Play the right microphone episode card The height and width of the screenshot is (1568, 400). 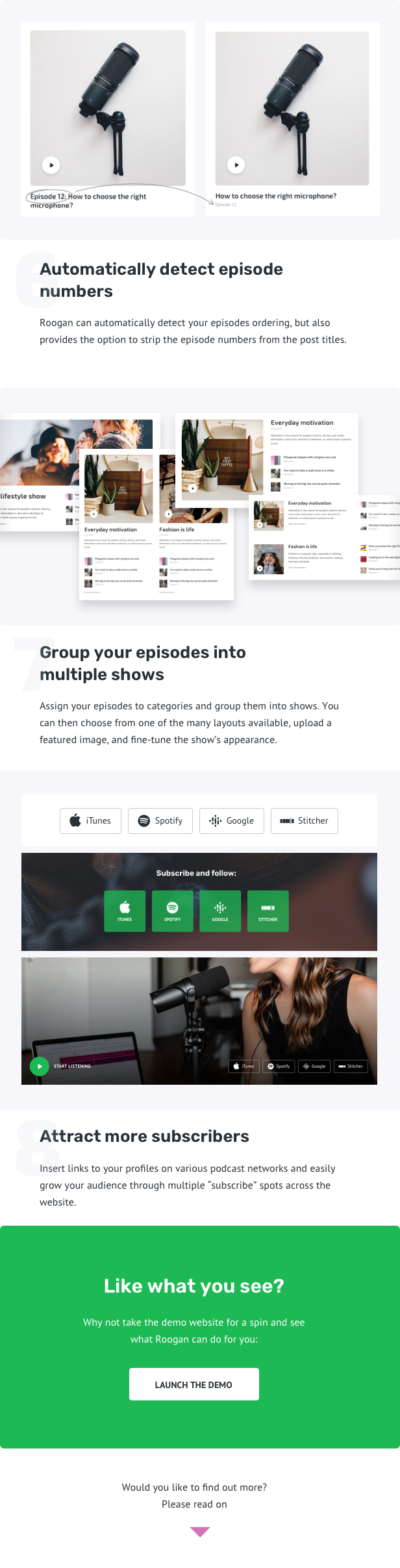pyautogui.click(x=236, y=165)
